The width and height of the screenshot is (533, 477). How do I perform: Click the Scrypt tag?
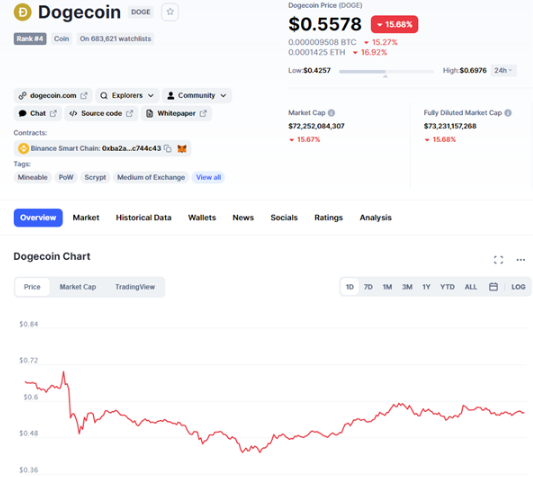click(x=95, y=177)
